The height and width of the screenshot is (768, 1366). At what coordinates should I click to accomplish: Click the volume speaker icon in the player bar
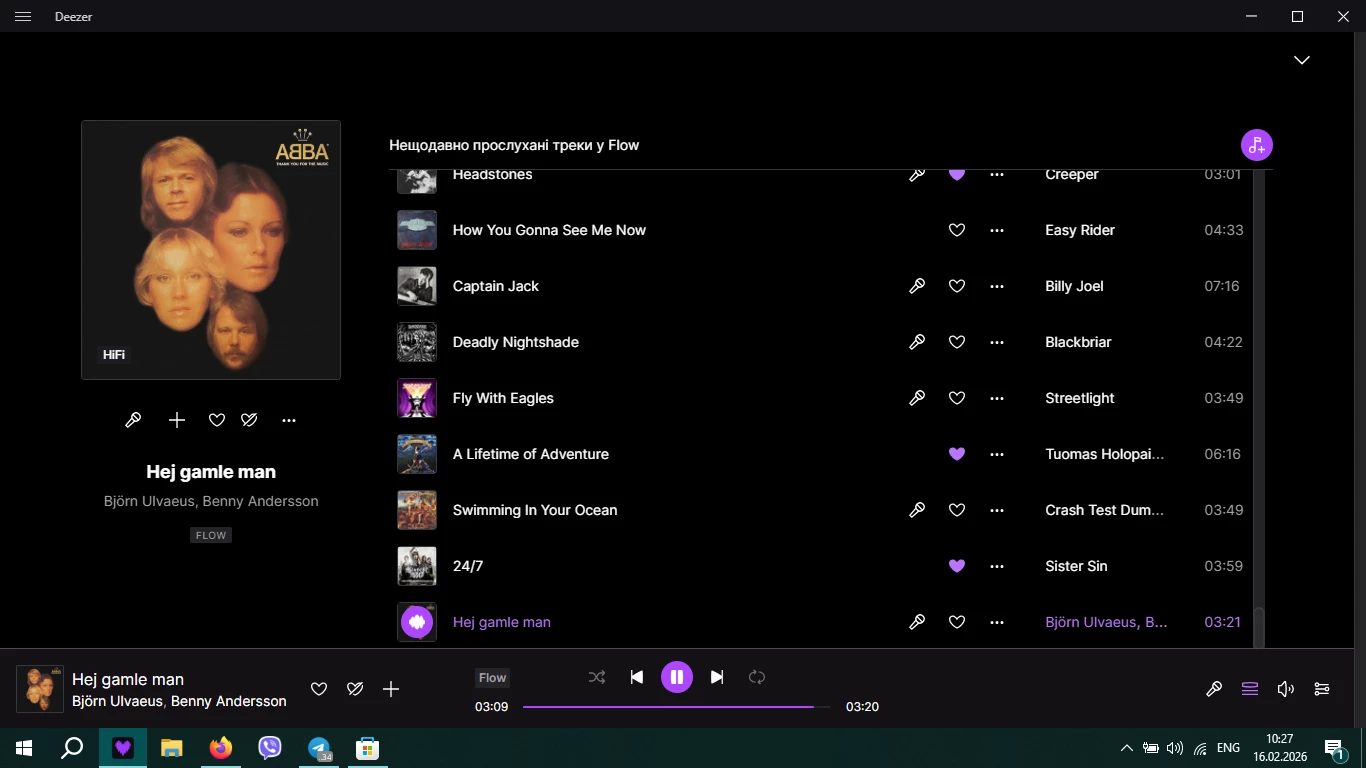click(1286, 689)
